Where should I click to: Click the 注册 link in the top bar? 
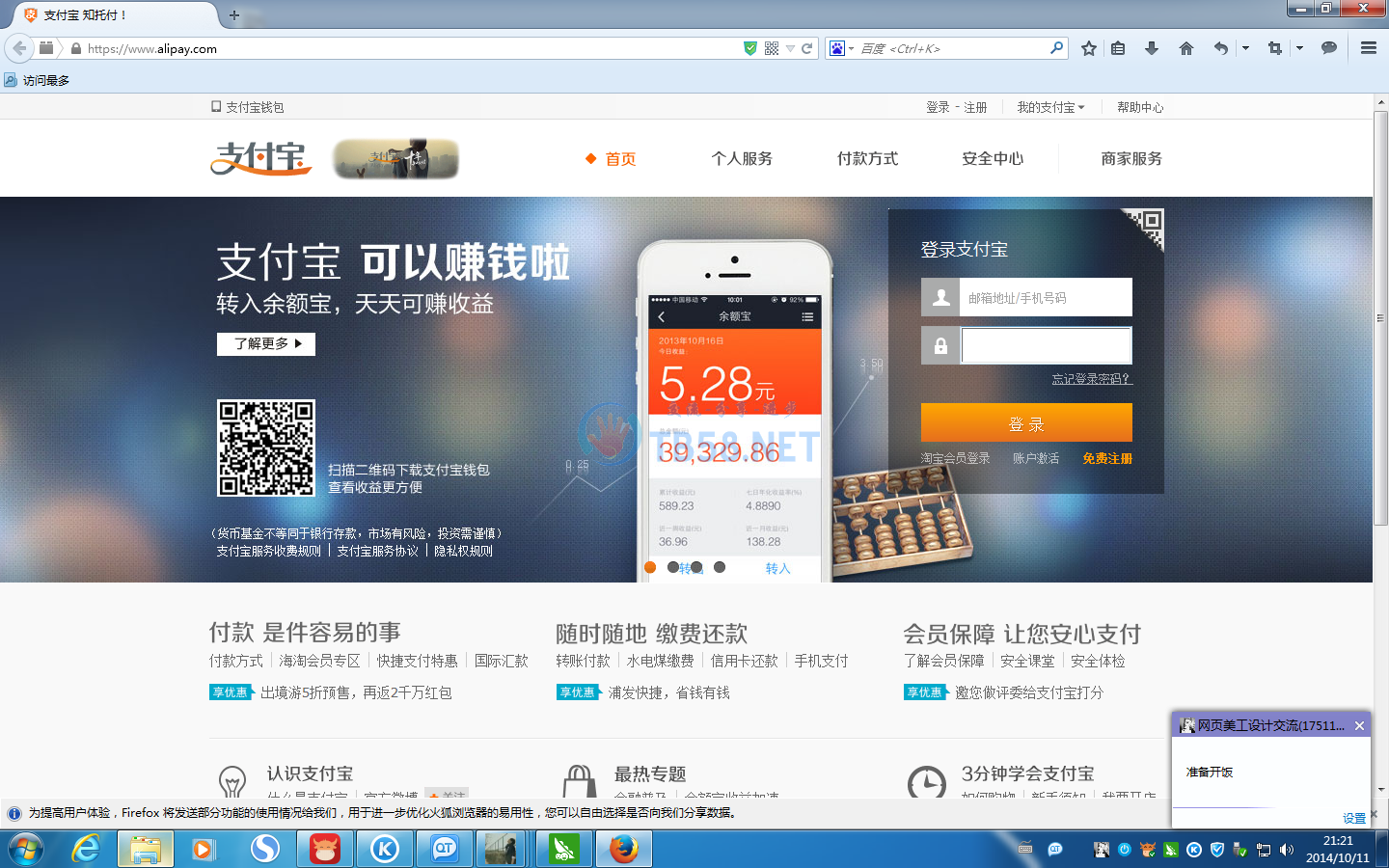point(975,107)
